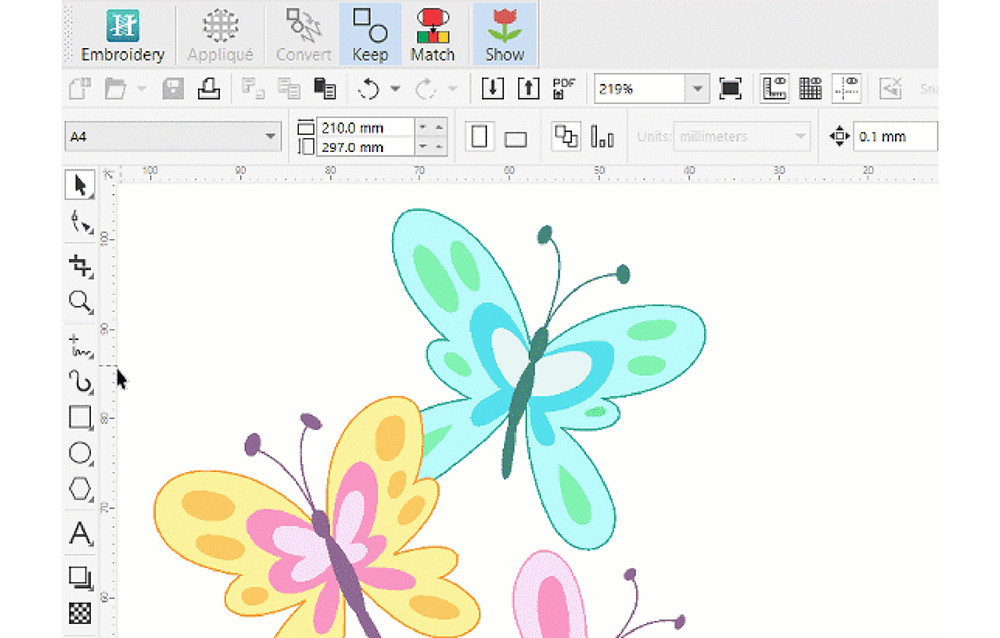This screenshot has height=638, width=1000.
Task: Click the Print icon
Action: click(x=208, y=88)
